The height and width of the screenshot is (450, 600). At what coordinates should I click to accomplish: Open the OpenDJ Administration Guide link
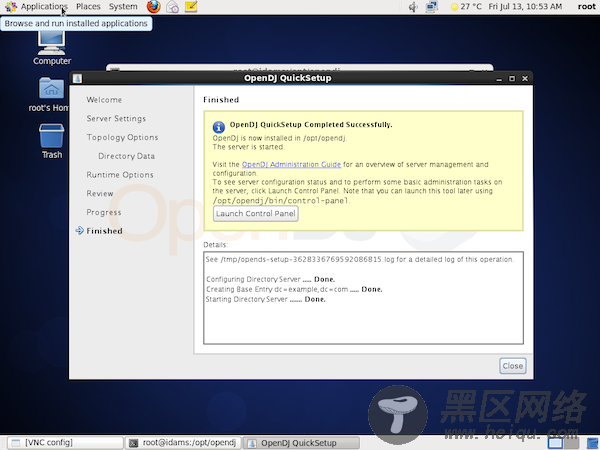(291, 165)
